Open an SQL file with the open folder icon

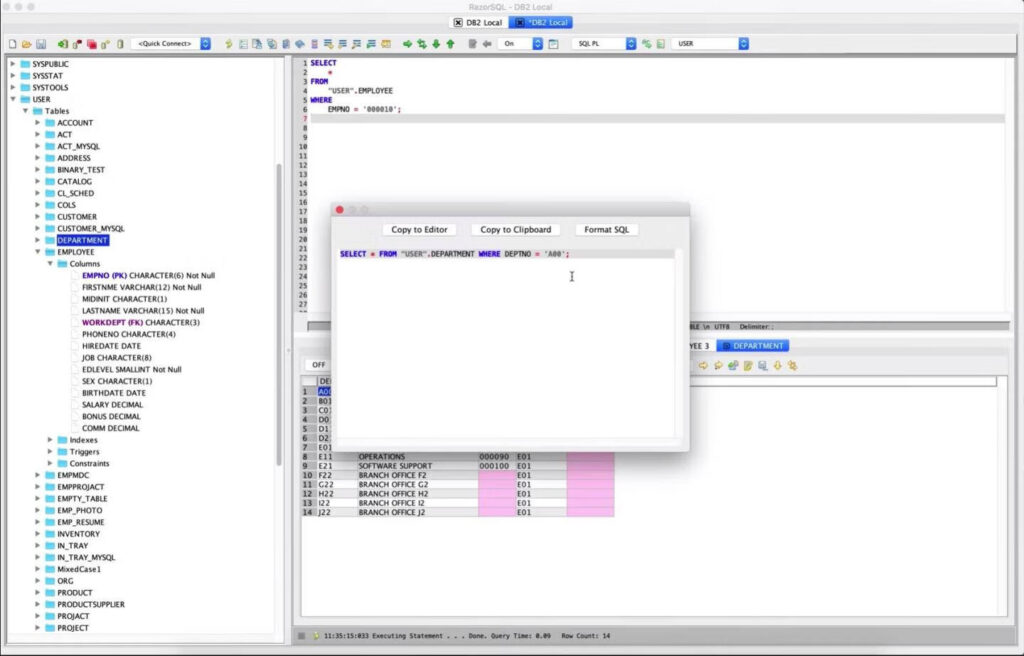click(25, 44)
